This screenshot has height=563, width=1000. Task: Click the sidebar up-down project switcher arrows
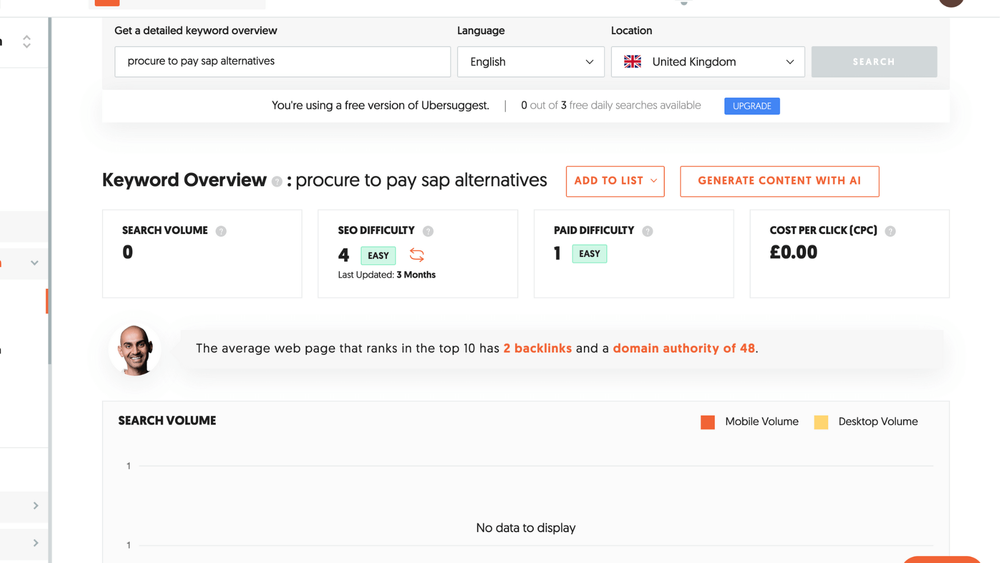point(27,41)
